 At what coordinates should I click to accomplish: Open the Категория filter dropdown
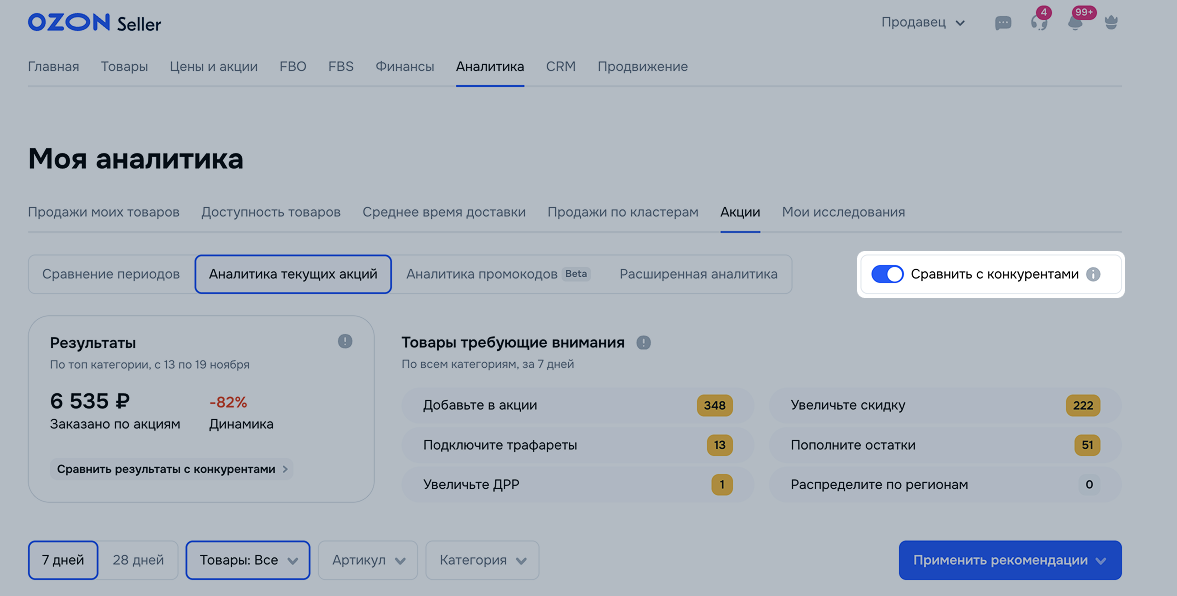[x=482, y=560]
